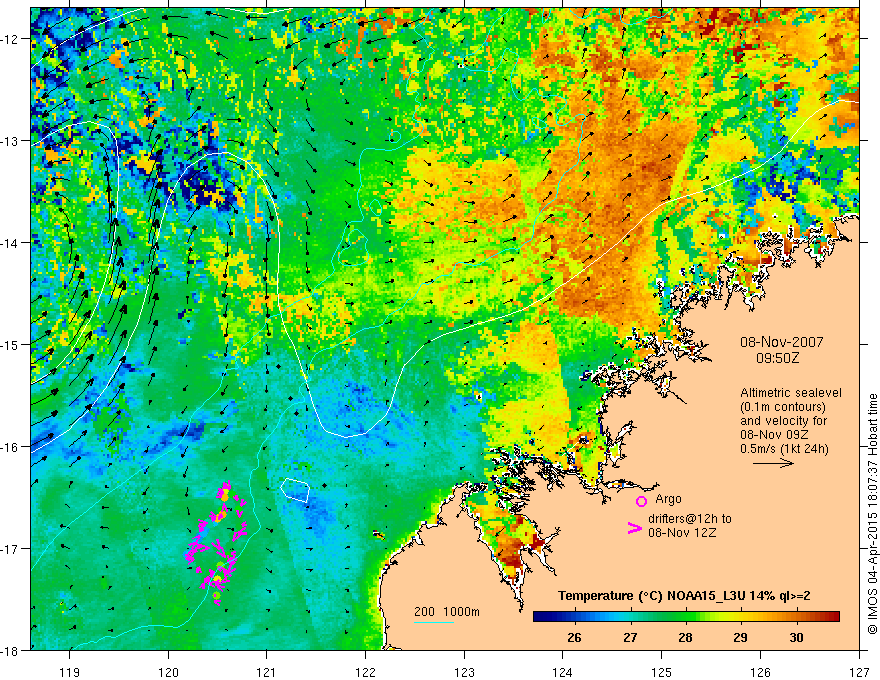Click latitude axis label -13

11,141
